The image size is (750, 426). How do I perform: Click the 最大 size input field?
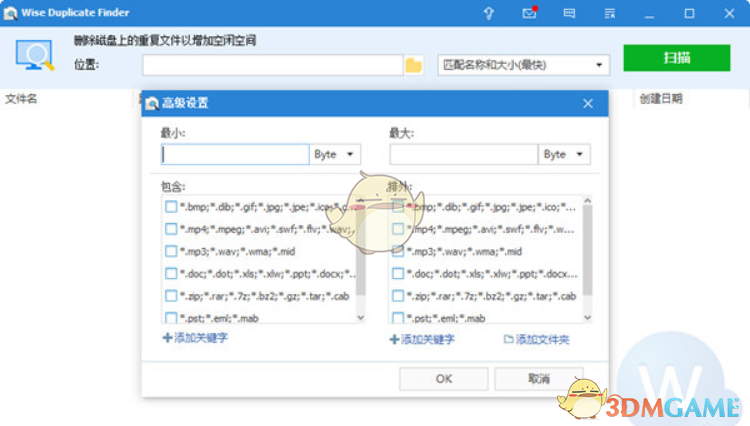(x=463, y=155)
